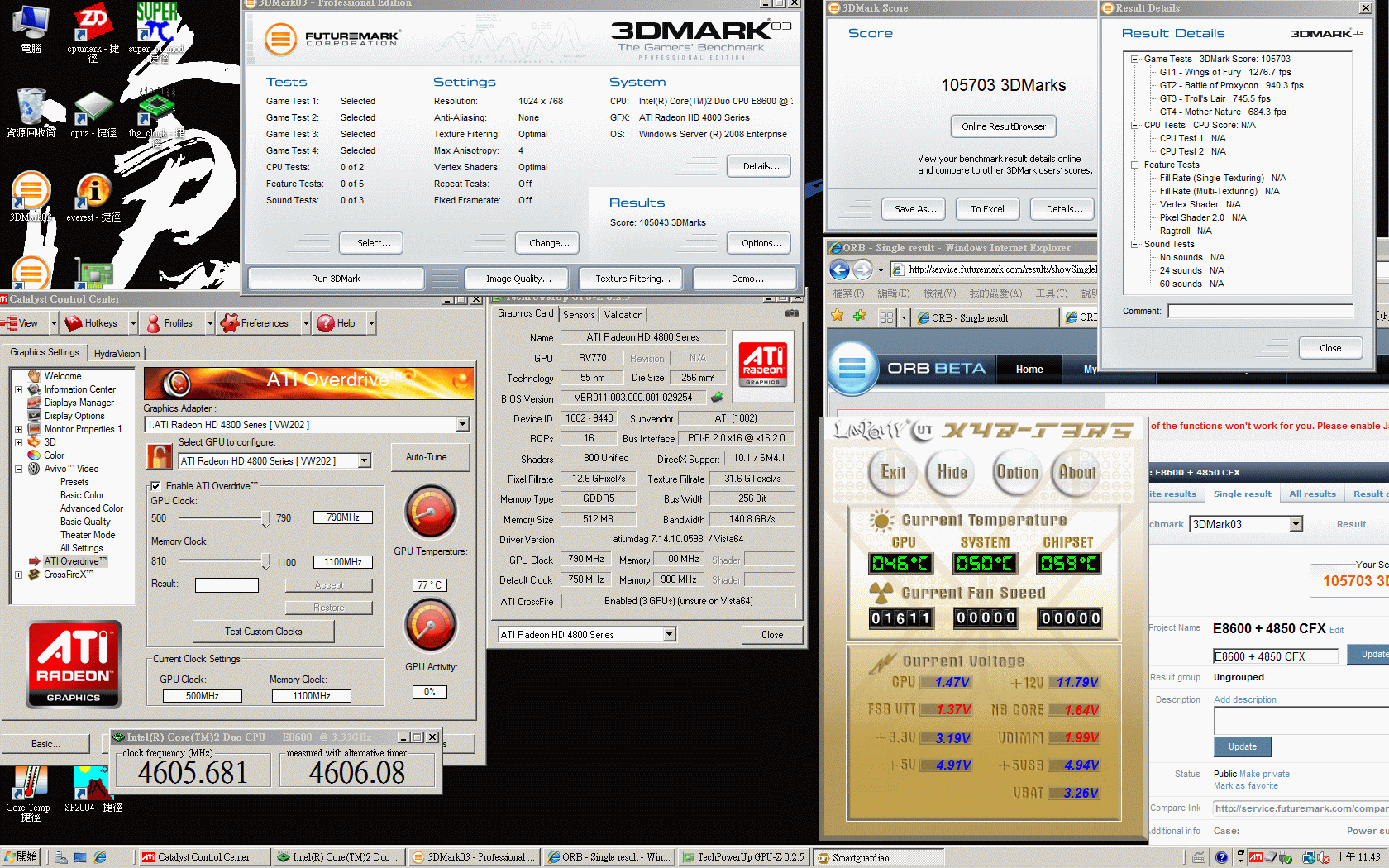Open the cpumark desktop shortcut

[93, 31]
